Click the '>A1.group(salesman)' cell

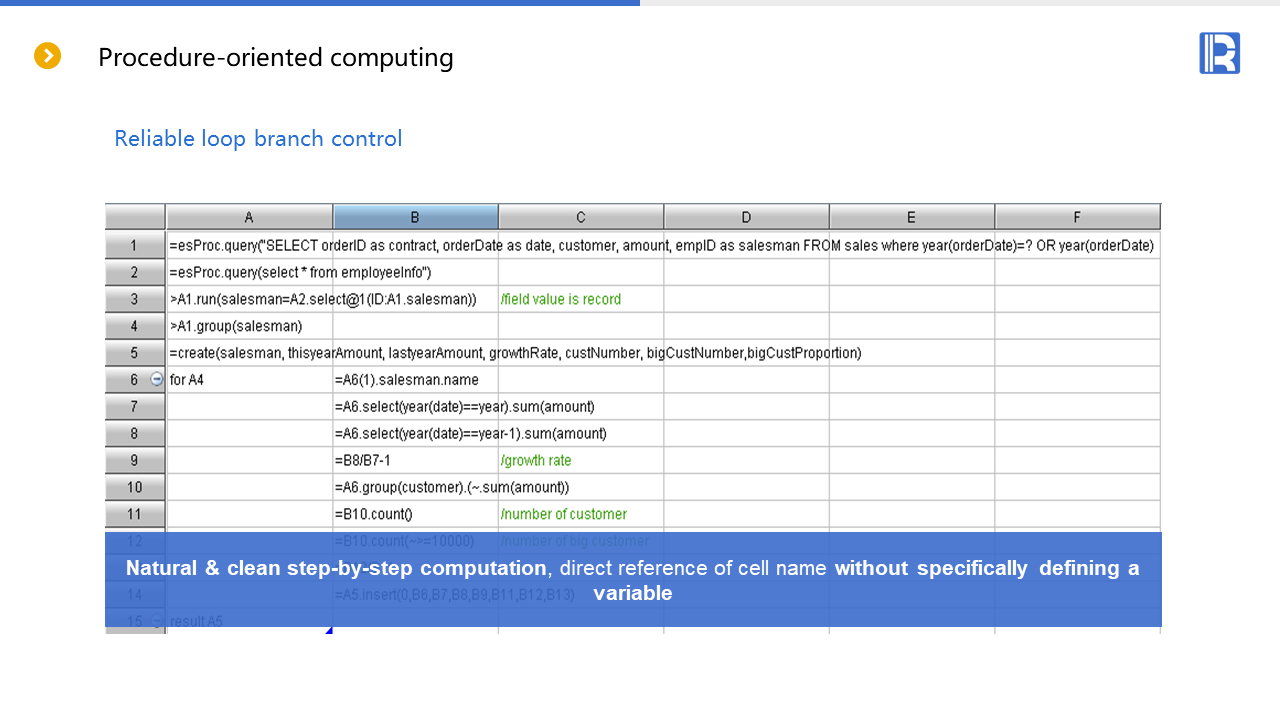click(249, 326)
